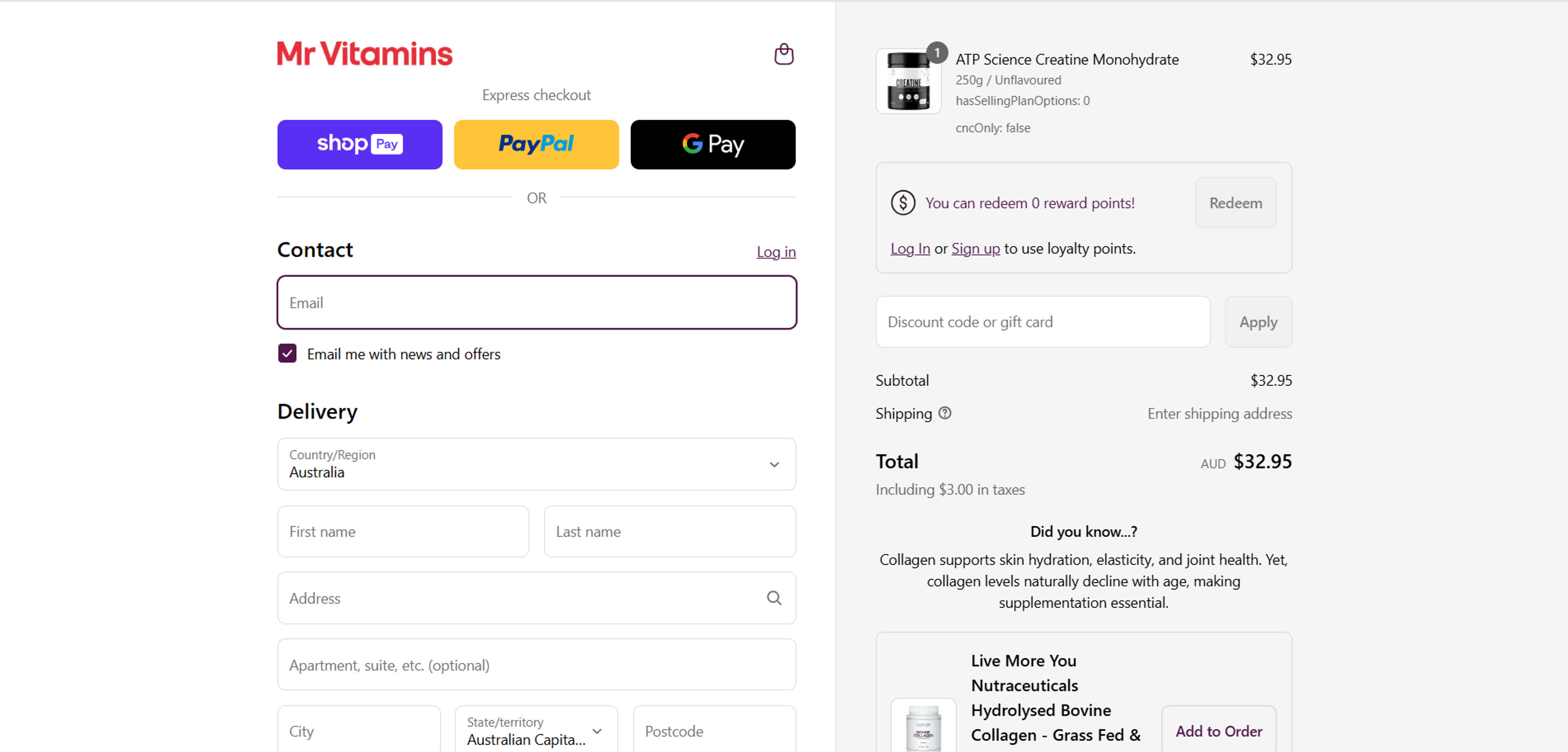This screenshot has width=1568, height=752.
Task: Click the ATP Science Creatine Monohydrate title
Action: tap(1067, 59)
